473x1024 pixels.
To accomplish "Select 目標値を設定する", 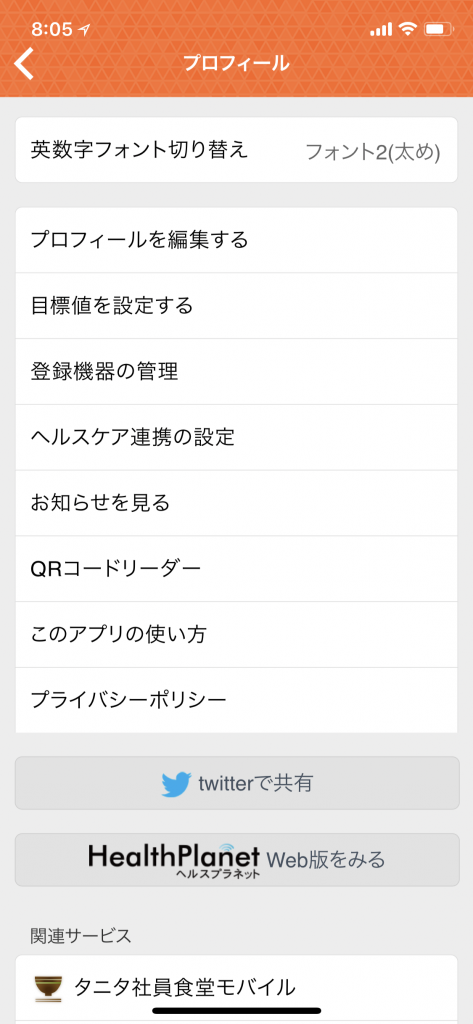I will [x=236, y=306].
